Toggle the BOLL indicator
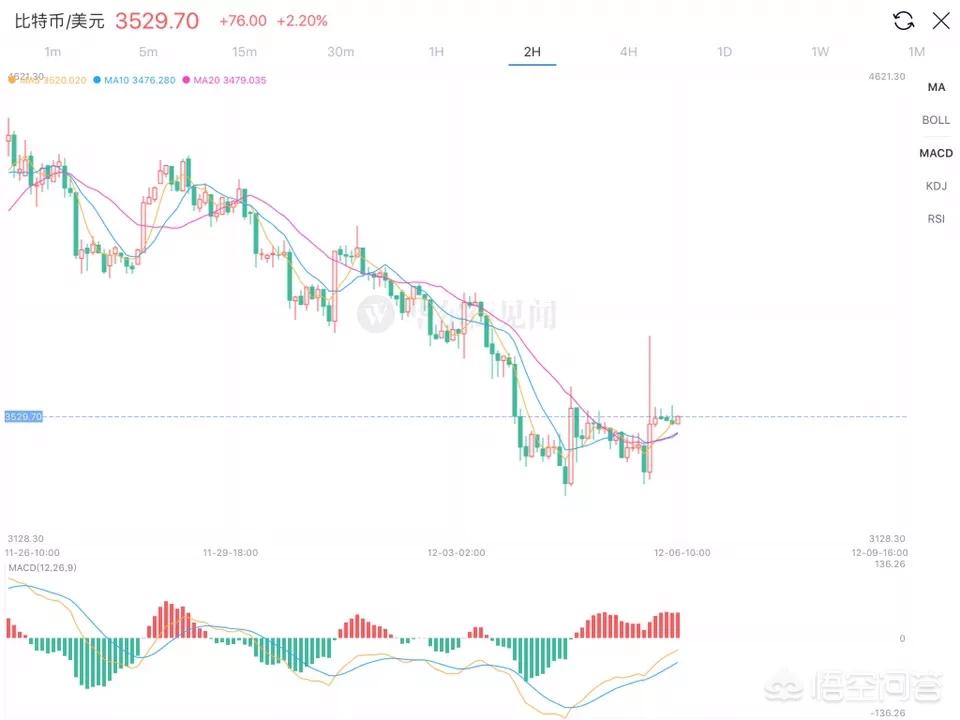The image size is (960, 720). coord(936,120)
